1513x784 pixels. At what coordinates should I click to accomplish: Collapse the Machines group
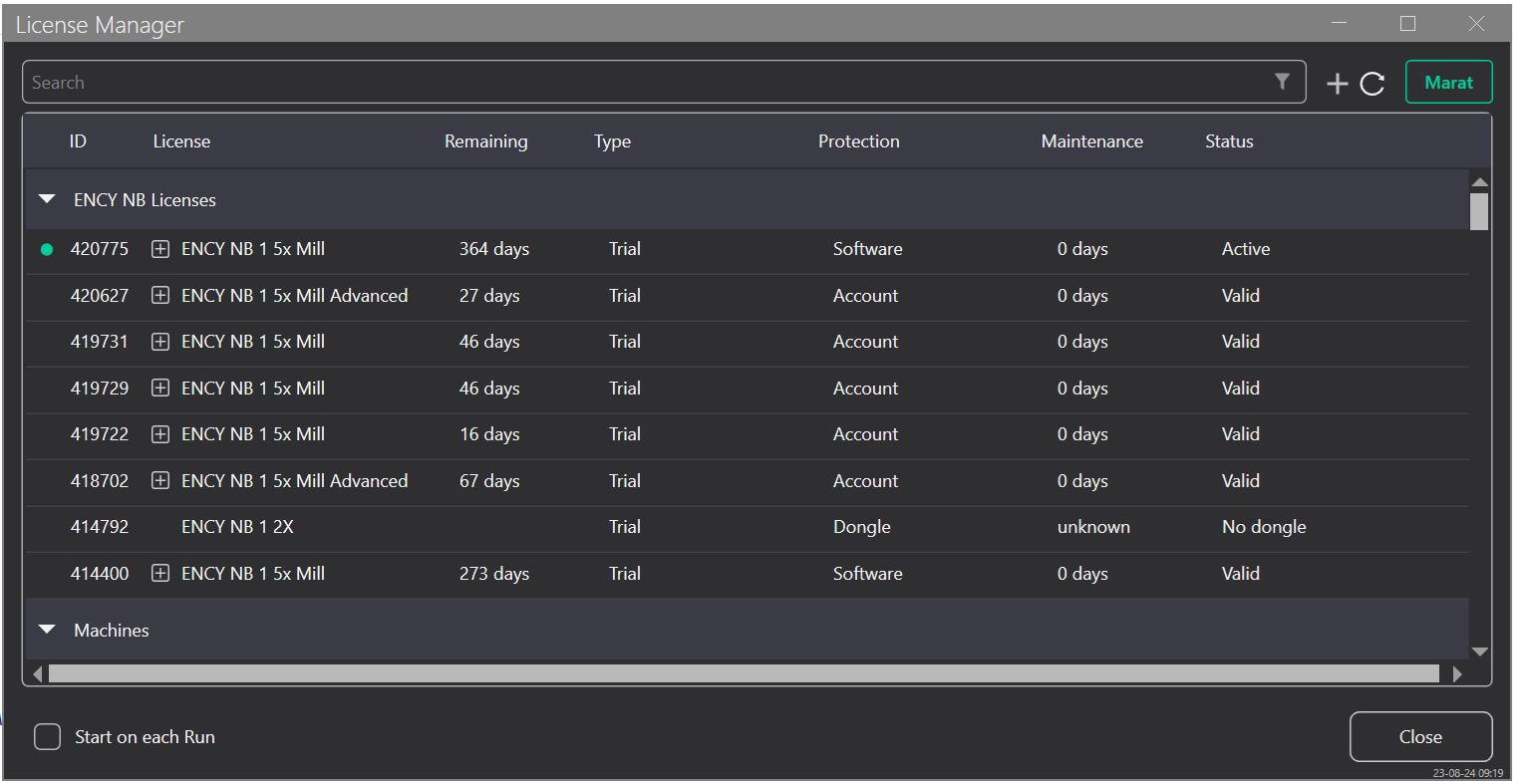pyautogui.click(x=47, y=631)
